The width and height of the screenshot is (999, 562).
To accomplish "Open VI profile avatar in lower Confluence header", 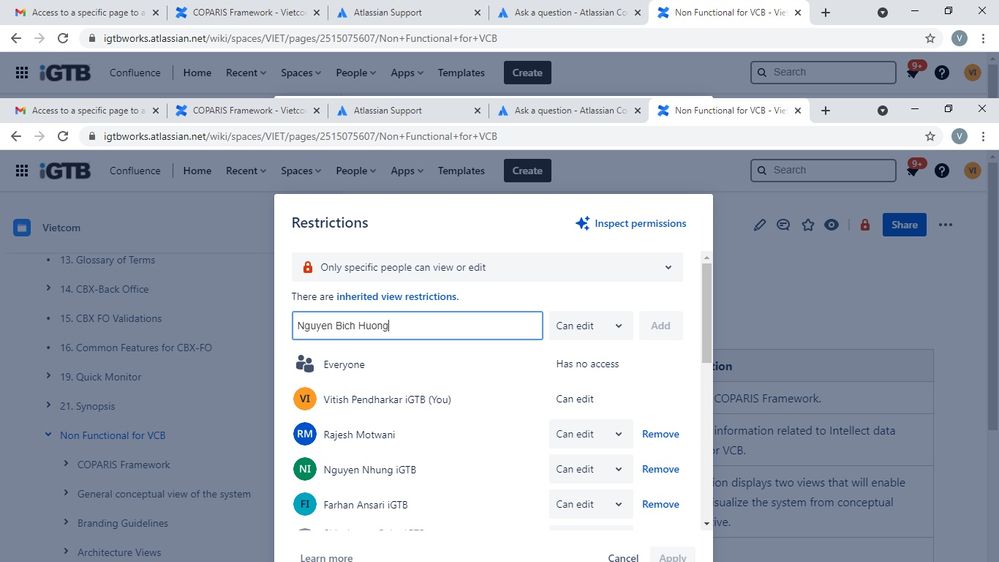I will (972, 171).
